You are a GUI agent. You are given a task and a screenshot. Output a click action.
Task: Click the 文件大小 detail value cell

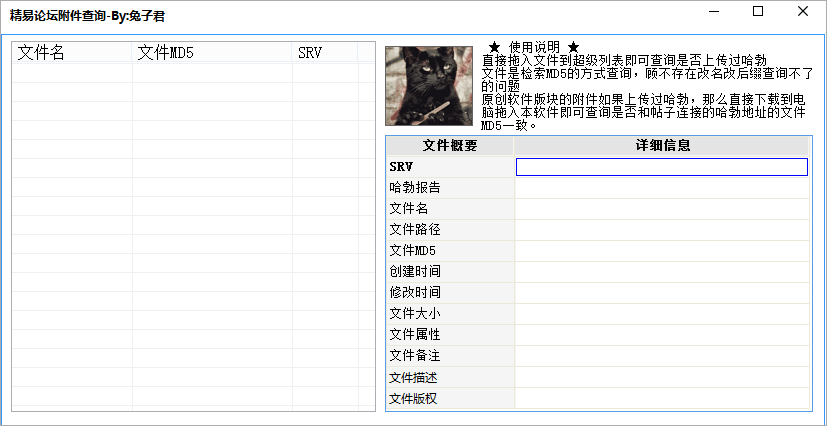click(661, 314)
